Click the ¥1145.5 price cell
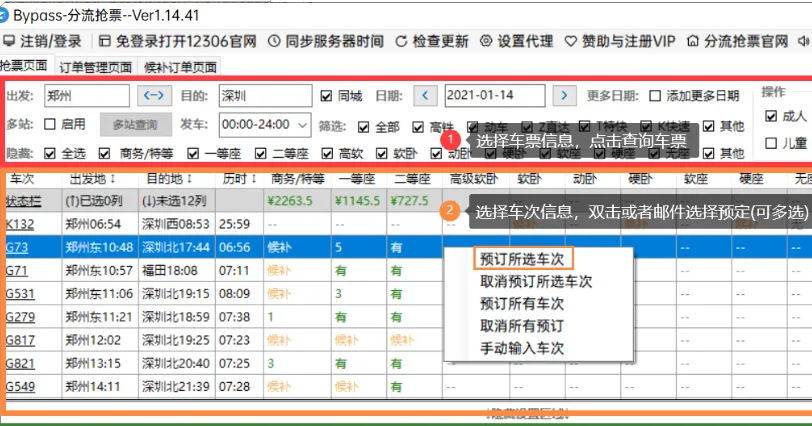Image resolution: width=812 pixels, height=426 pixels. (358, 201)
